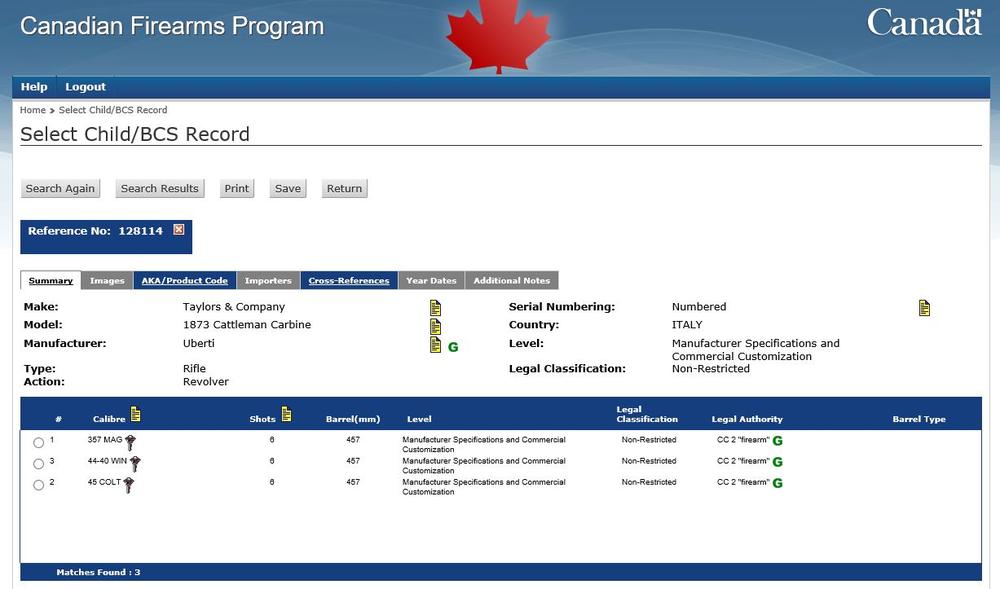Click the Canada wordmark logo

pos(924,22)
